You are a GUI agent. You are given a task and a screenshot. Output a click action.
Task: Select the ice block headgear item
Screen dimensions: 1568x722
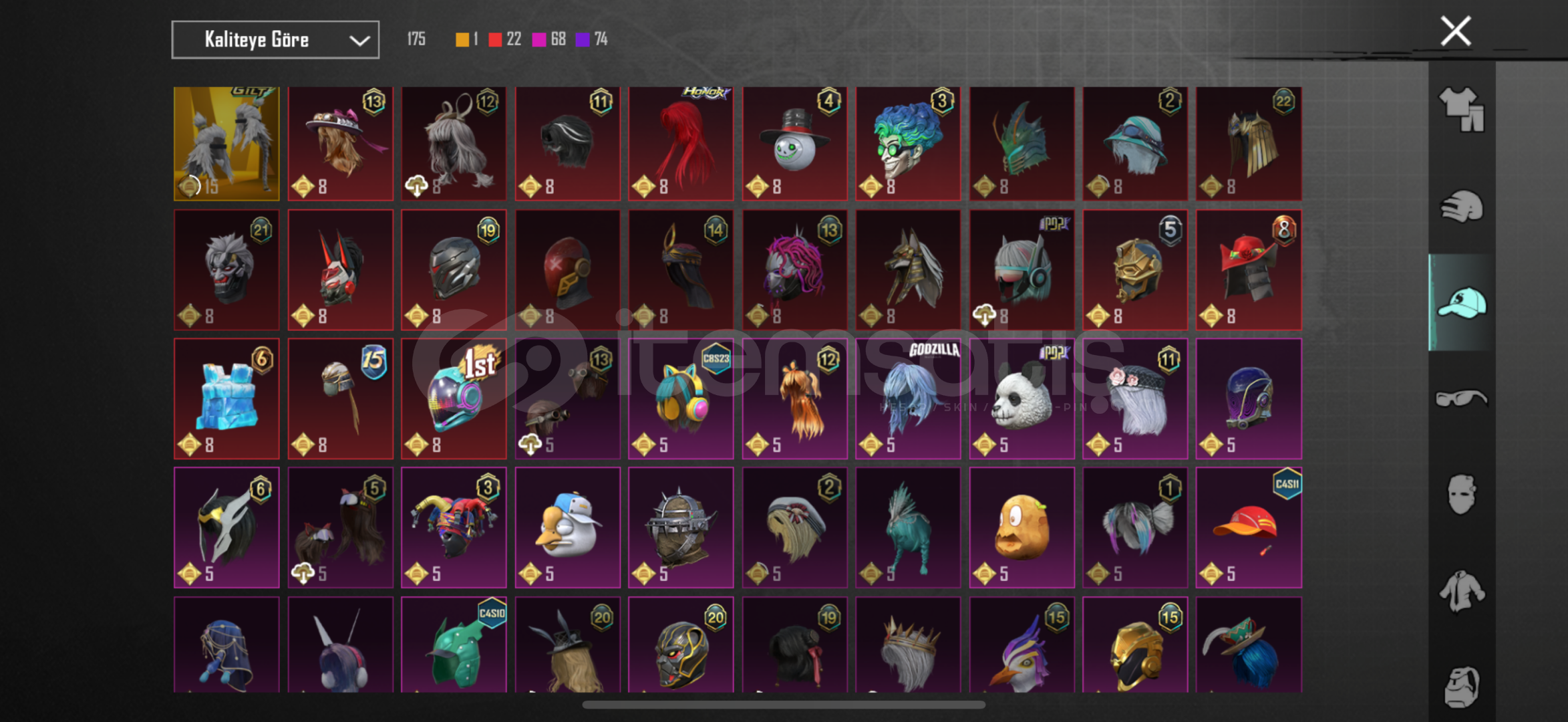[226, 398]
